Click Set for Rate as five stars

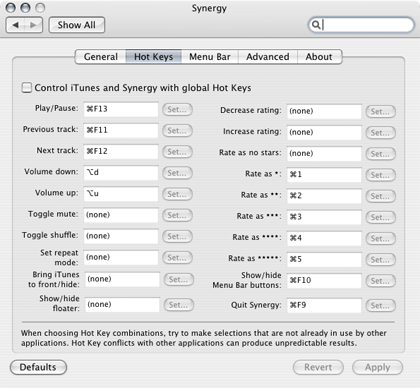pos(380,259)
